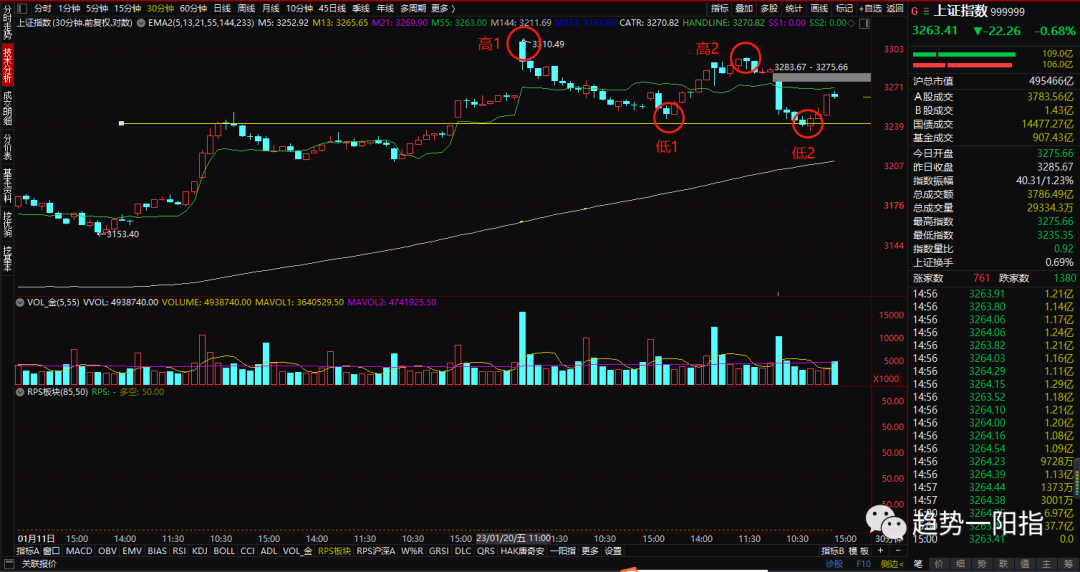1080x572 pixels.
Task: Open the 关联报价 panel icon
Action: (x=10, y=564)
